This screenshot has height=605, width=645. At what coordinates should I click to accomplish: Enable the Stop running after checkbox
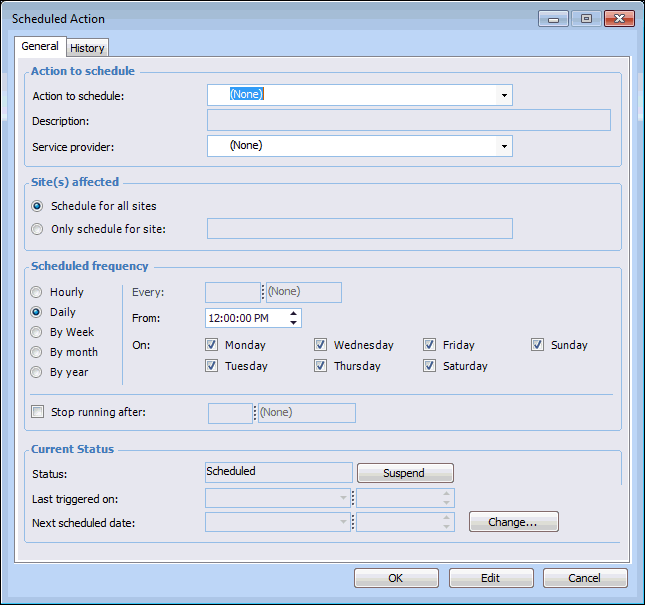(x=38, y=412)
